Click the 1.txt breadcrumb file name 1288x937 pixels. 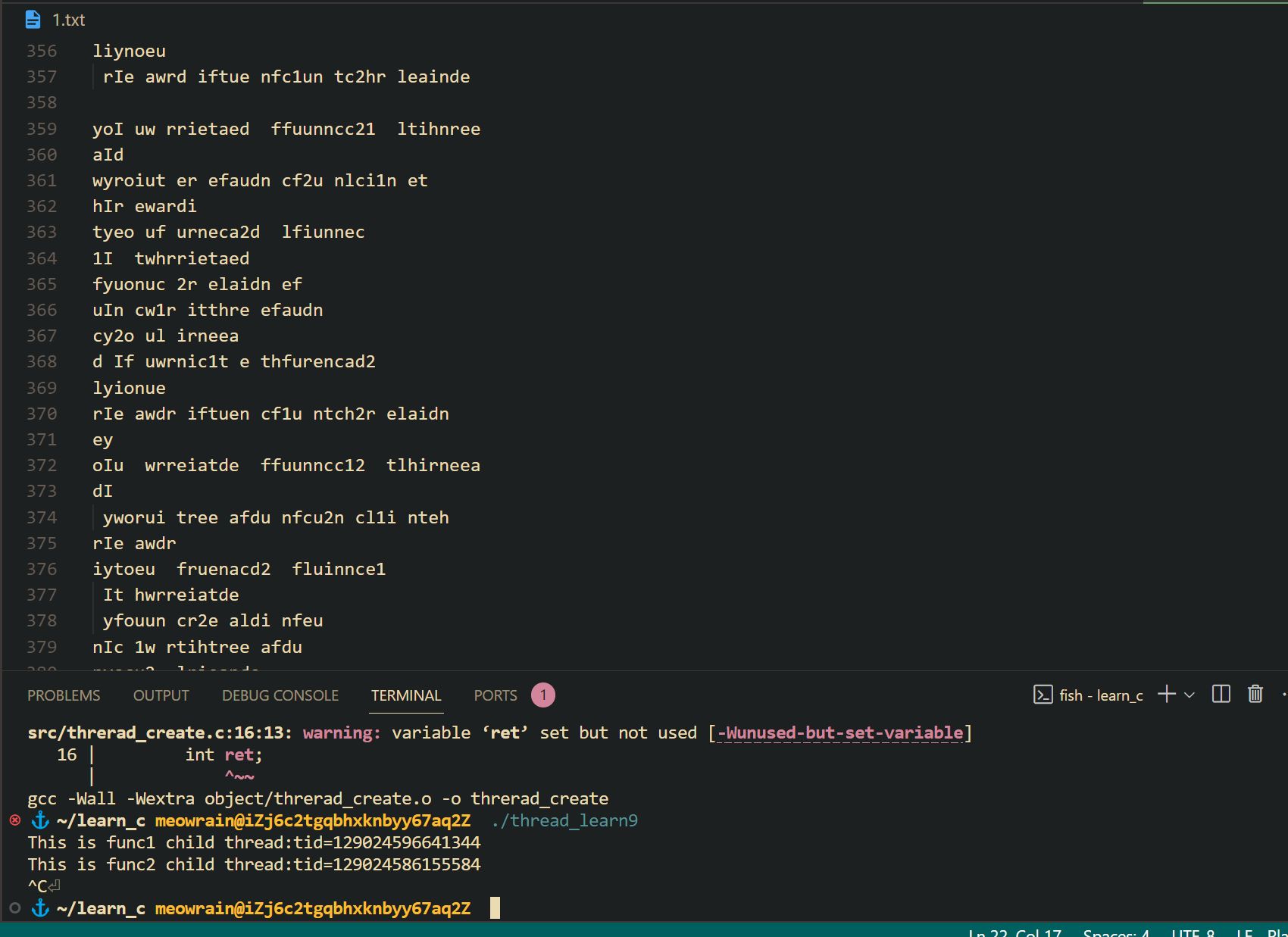coord(68,20)
